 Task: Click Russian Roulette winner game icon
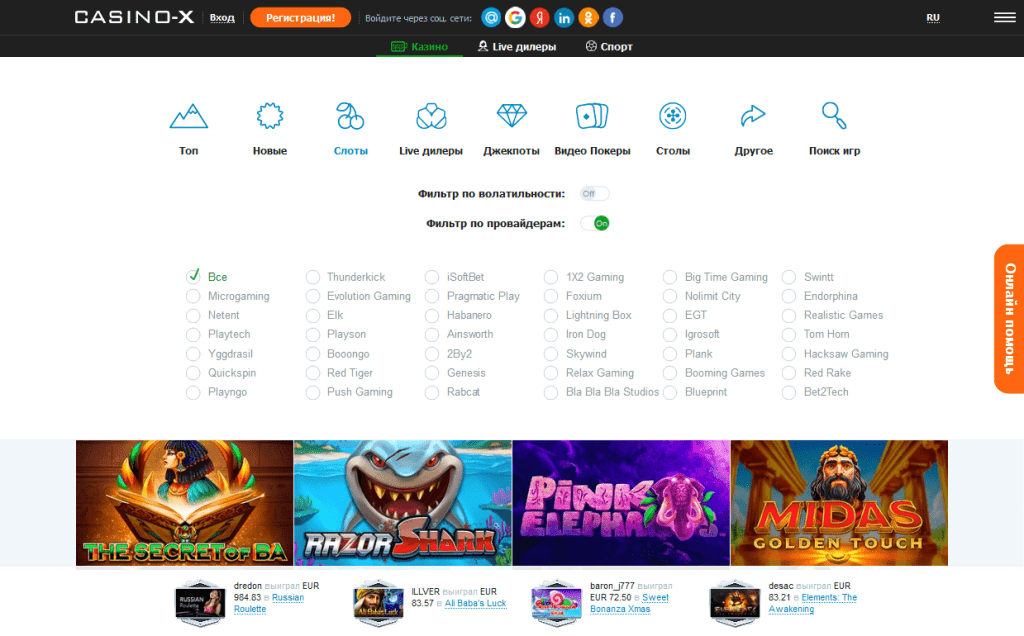[200, 603]
